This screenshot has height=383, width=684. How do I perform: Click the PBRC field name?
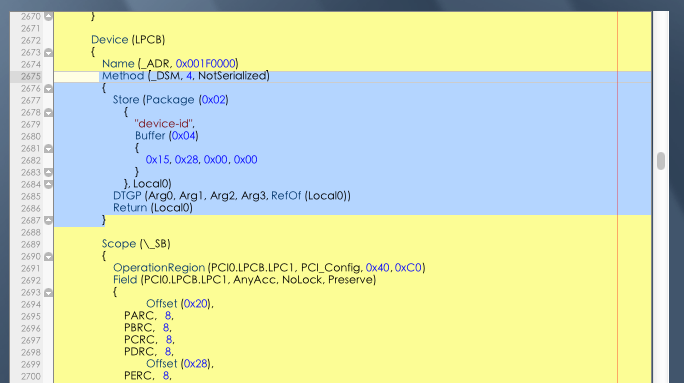pyautogui.click(x=139, y=328)
